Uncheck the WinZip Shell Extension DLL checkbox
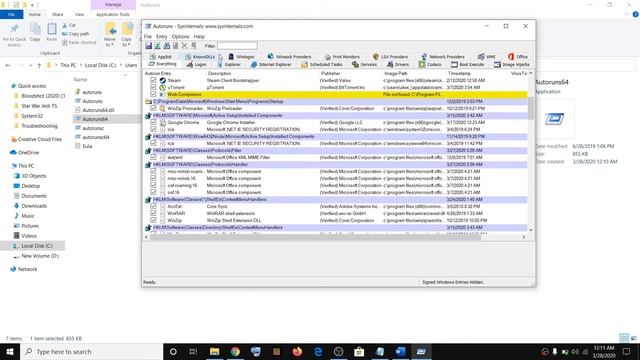Image resolution: width=640 pixels, height=360 pixels. pyautogui.click(x=153, y=220)
